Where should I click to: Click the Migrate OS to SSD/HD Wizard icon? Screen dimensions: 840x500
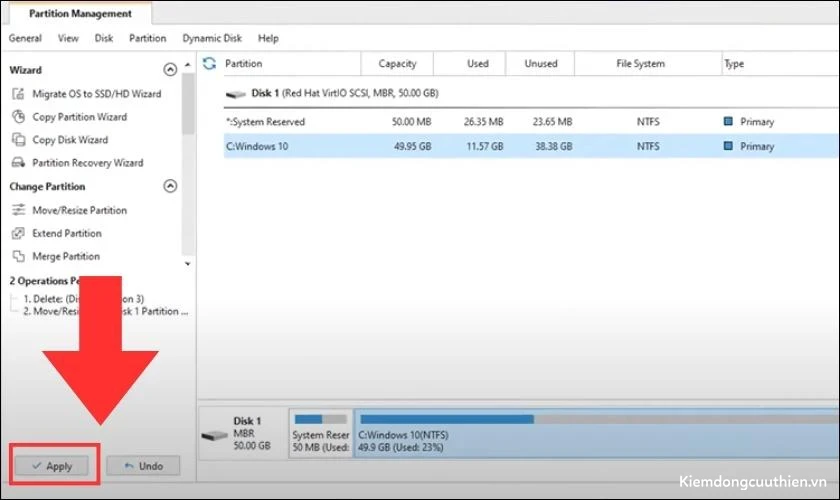point(18,94)
